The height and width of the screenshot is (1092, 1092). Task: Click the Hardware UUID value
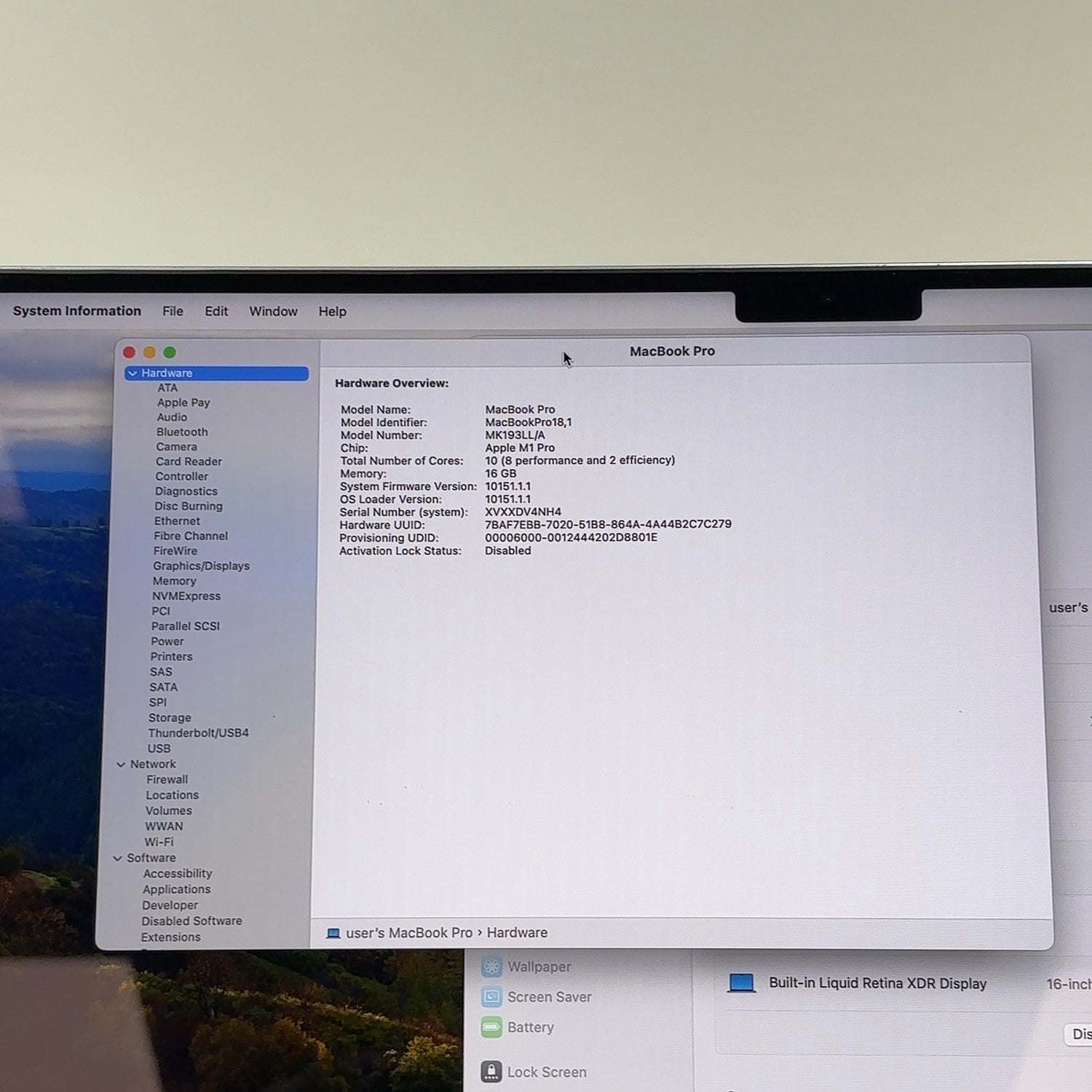608,524
